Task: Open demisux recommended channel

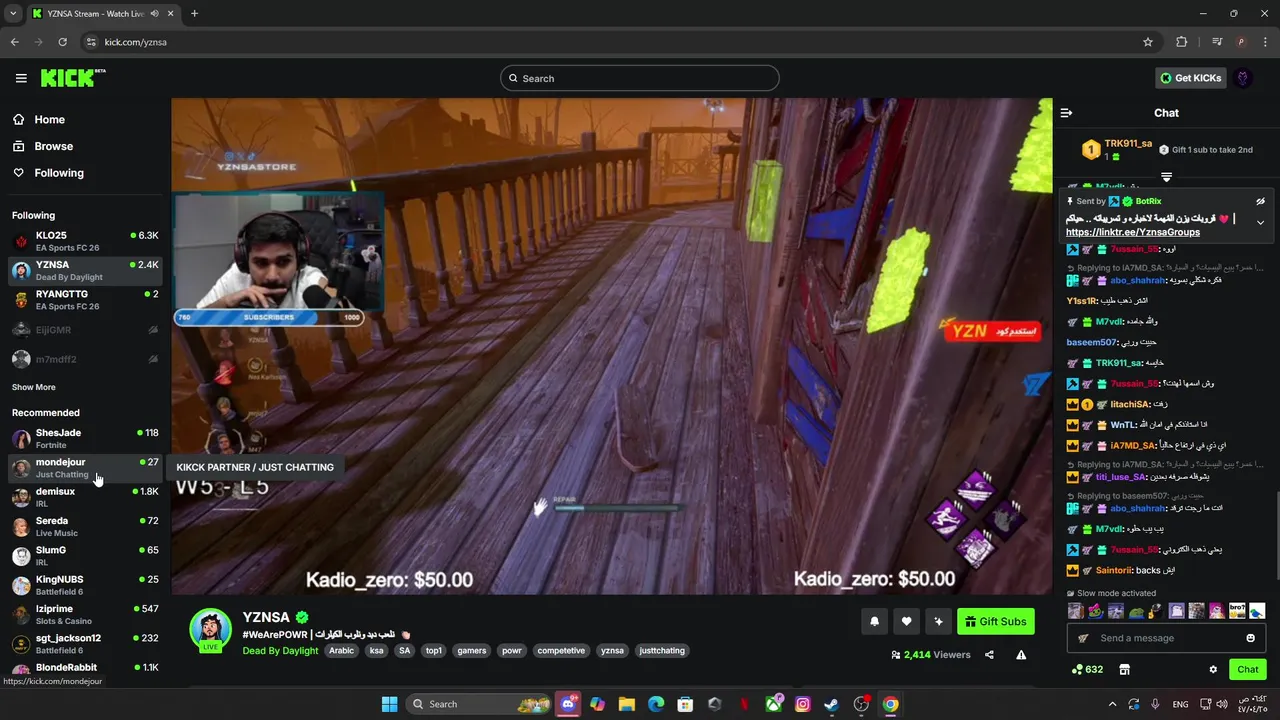Action: (85, 497)
